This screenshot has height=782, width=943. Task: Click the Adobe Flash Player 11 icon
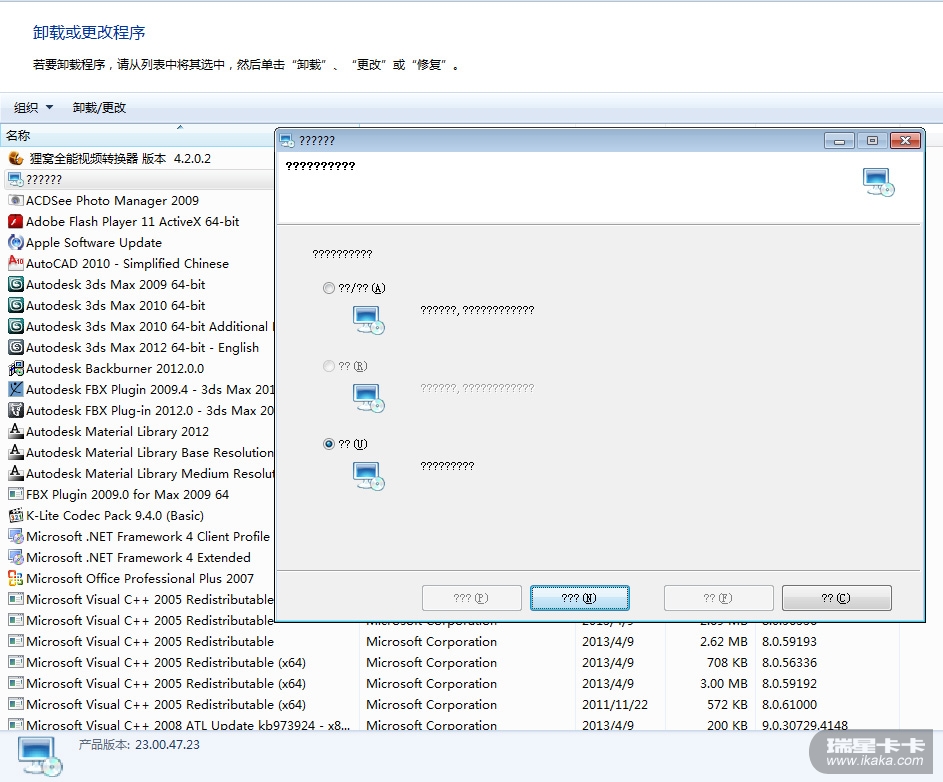click(16, 222)
